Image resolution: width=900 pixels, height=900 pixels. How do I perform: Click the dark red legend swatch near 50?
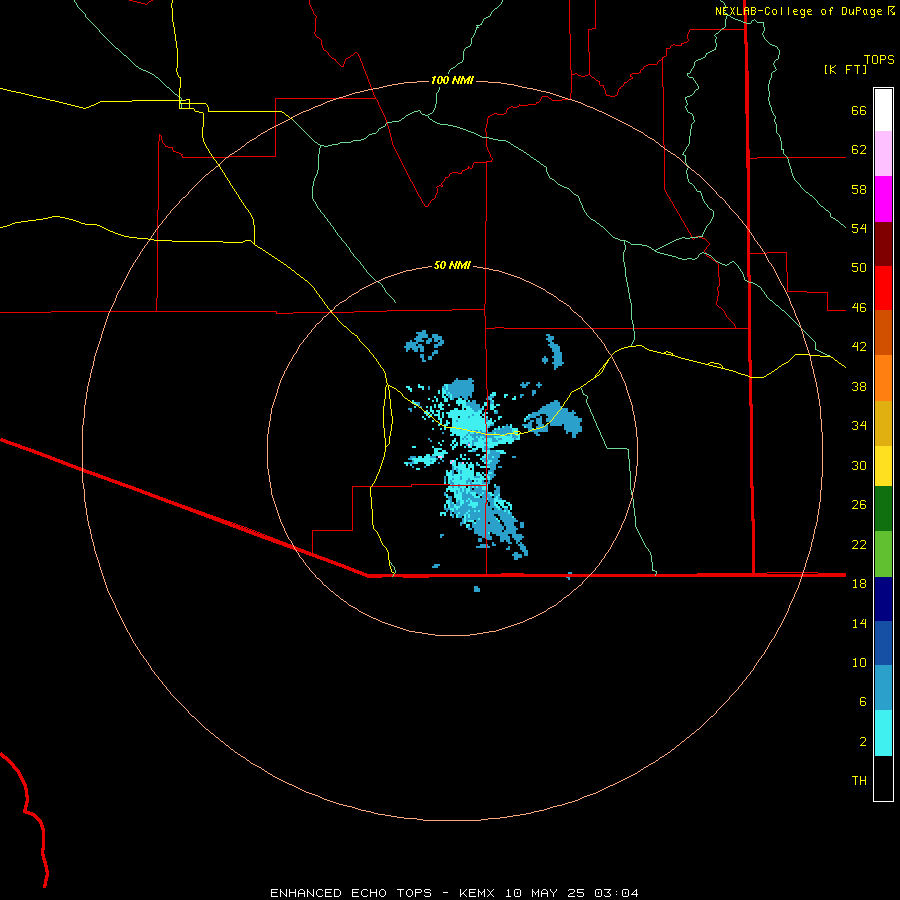point(883,244)
